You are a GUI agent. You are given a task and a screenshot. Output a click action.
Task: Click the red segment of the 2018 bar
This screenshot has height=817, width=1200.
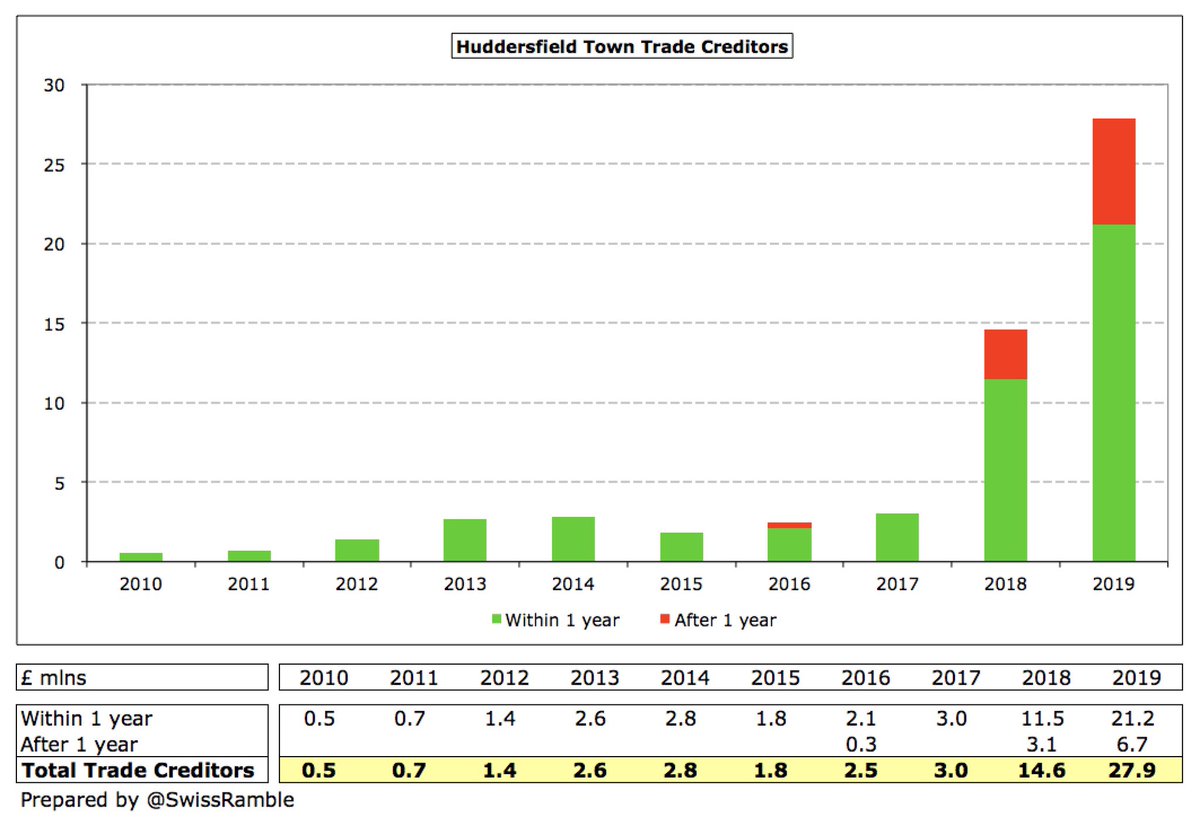[x=1005, y=354]
